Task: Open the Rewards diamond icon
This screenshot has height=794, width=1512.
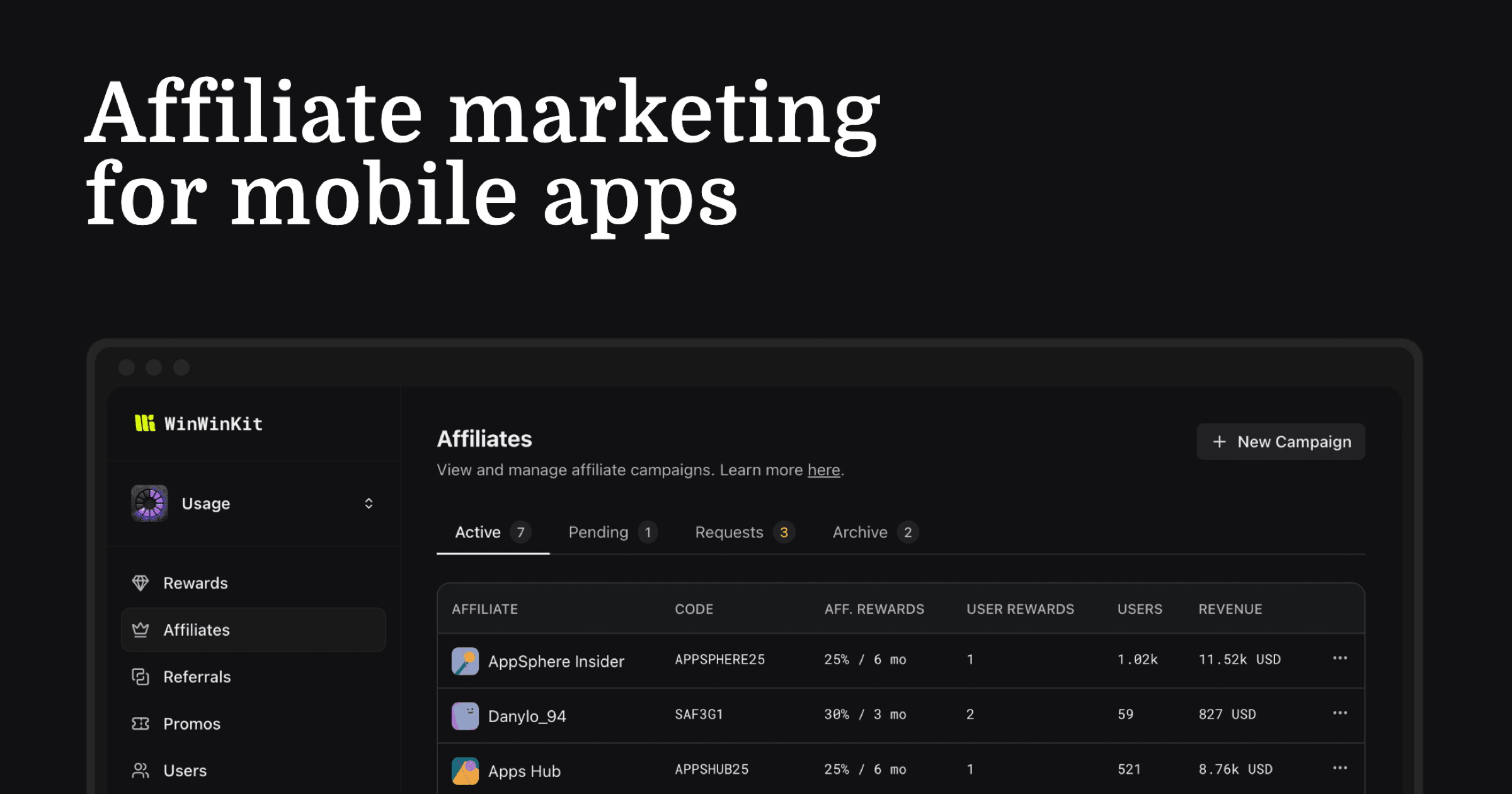Action: (x=140, y=583)
